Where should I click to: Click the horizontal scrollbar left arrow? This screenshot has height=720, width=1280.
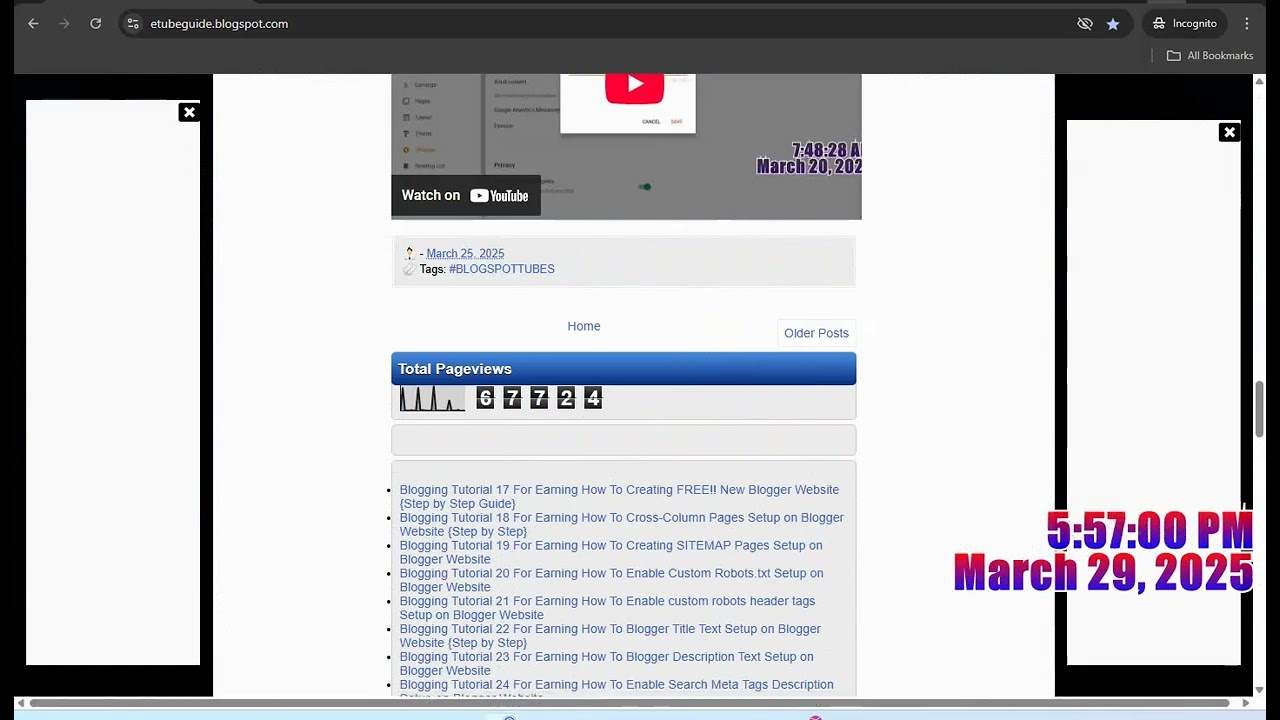(21, 703)
